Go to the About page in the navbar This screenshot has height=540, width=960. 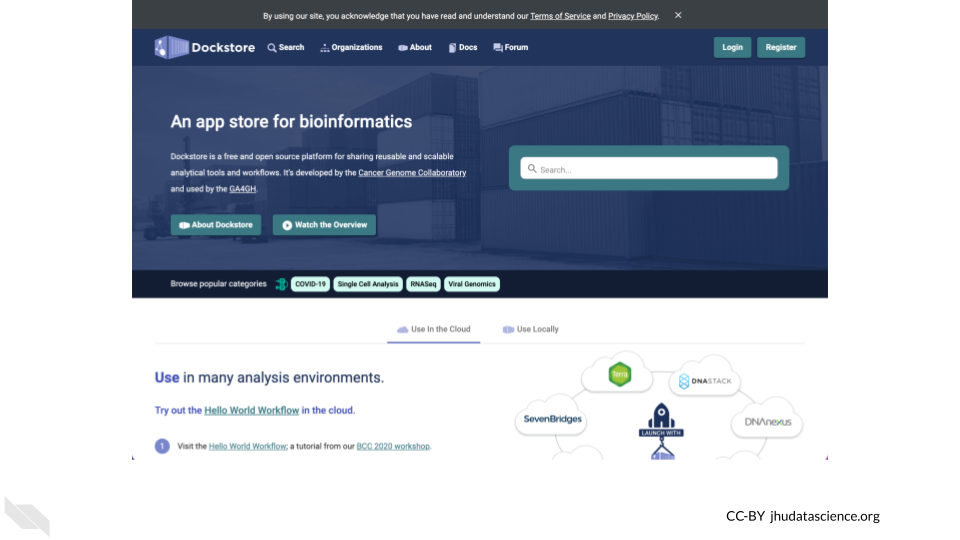coord(415,47)
